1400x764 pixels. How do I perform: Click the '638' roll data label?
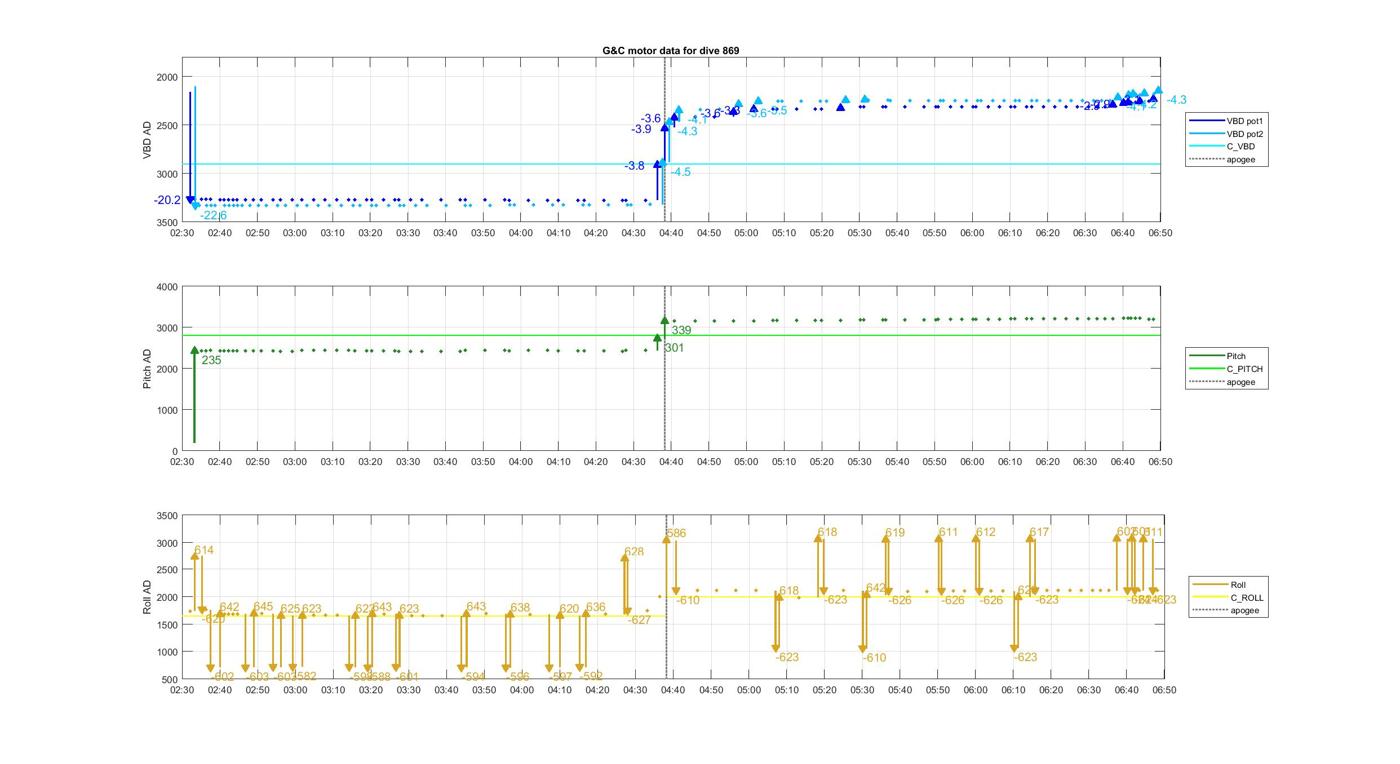[x=520, y=608]
